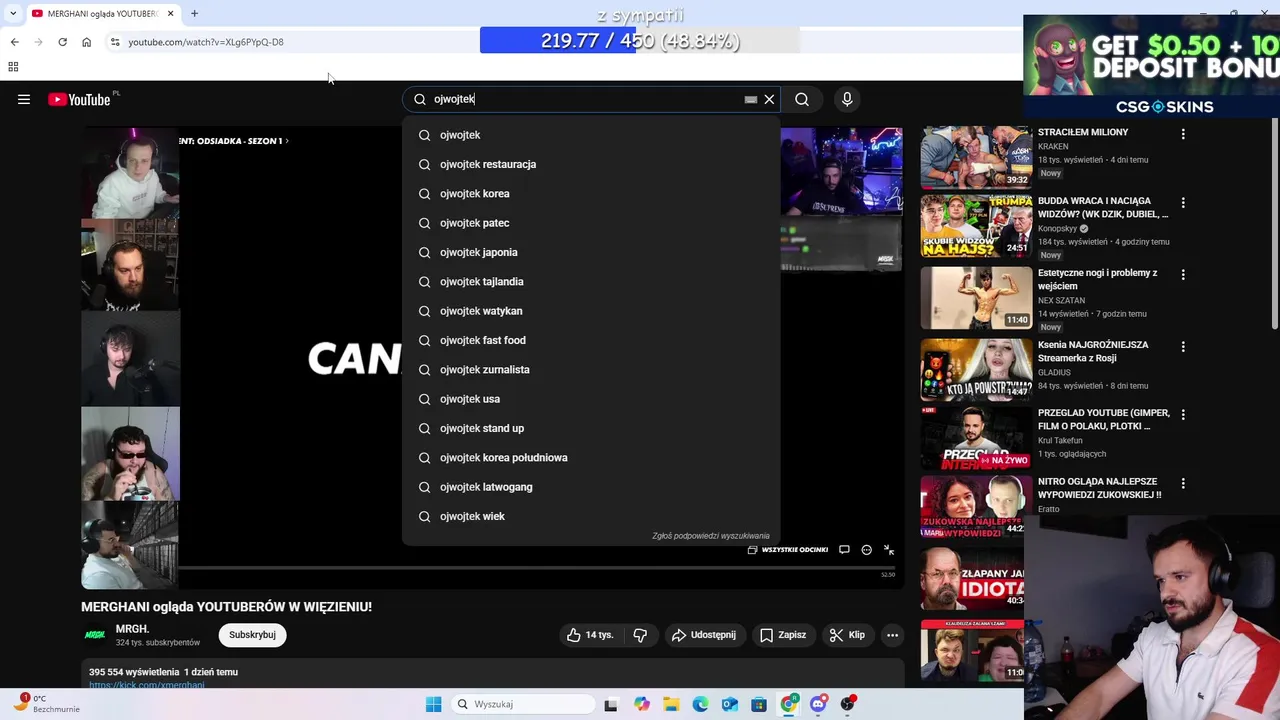The image size is (1280, 720).
Task: Close the MERGHANI ogląda YOUTUBERÓW browser tab
Action: (x=170, y=14)
